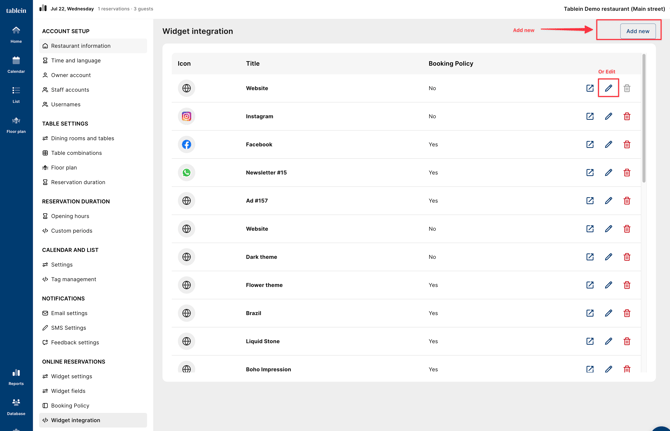
Task: Delete the Ad #157 widget
Action: [x=627, y=201]
